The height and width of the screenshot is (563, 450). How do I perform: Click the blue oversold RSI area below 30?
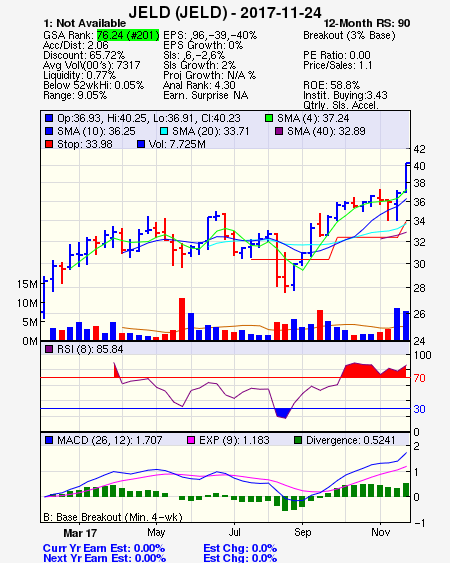coord(283,413)
